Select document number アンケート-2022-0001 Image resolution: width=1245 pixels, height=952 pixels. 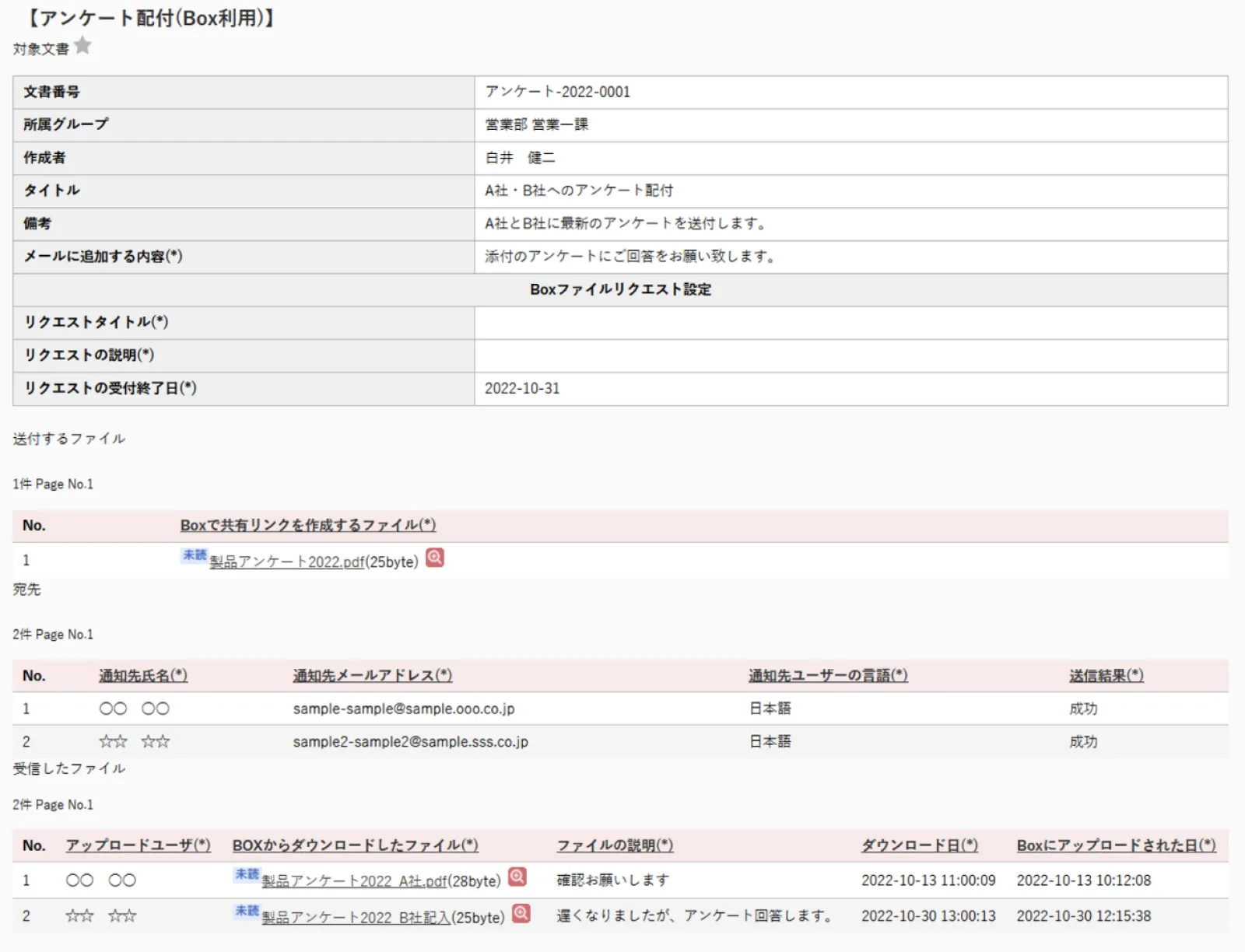558,92
